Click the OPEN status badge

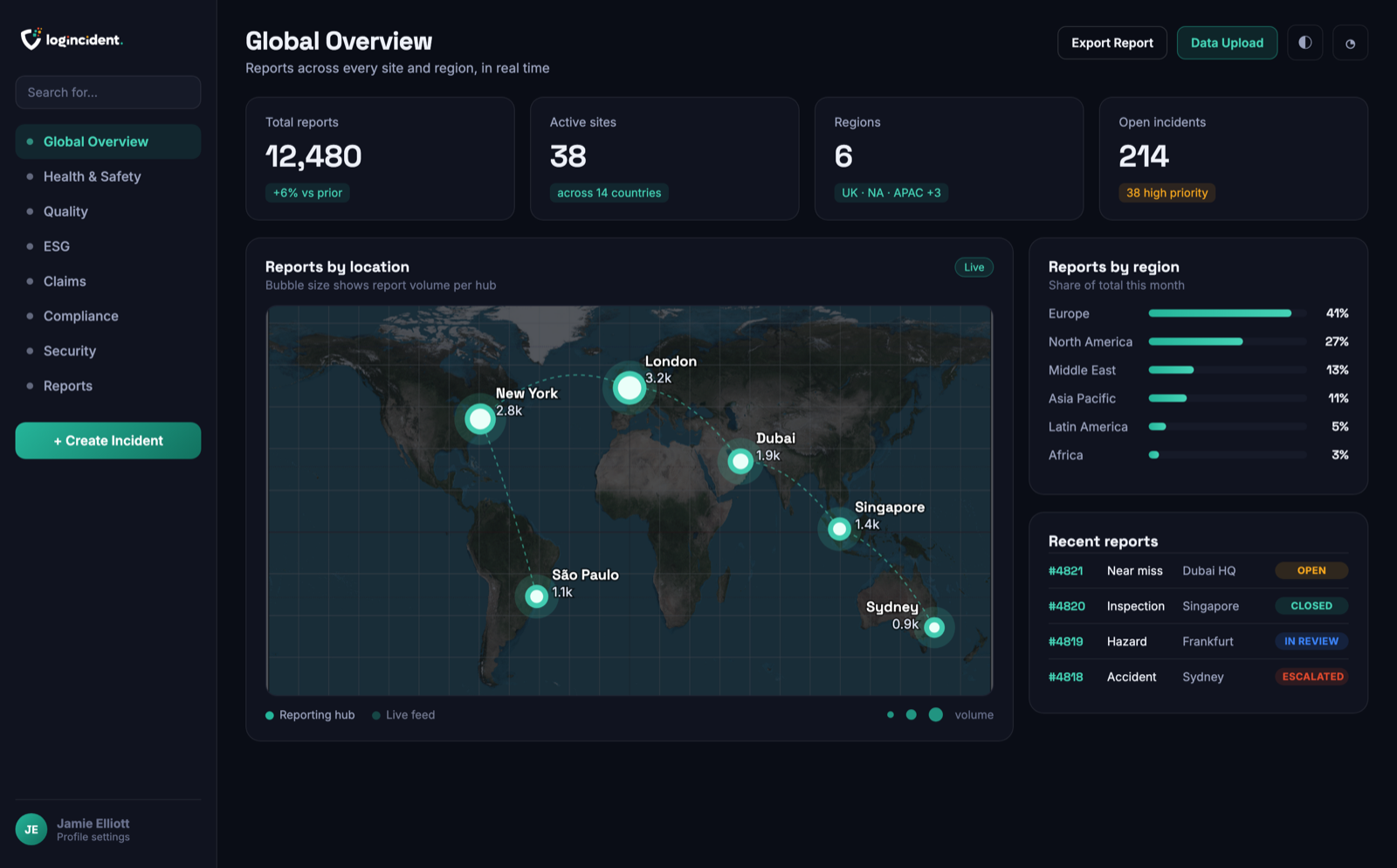[1311, 570]
